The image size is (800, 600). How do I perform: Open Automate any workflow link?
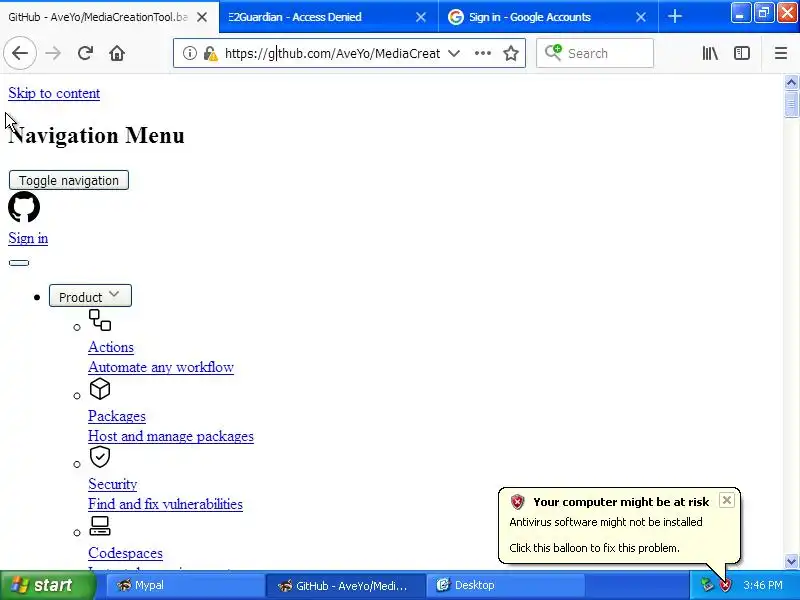(161, 367)
